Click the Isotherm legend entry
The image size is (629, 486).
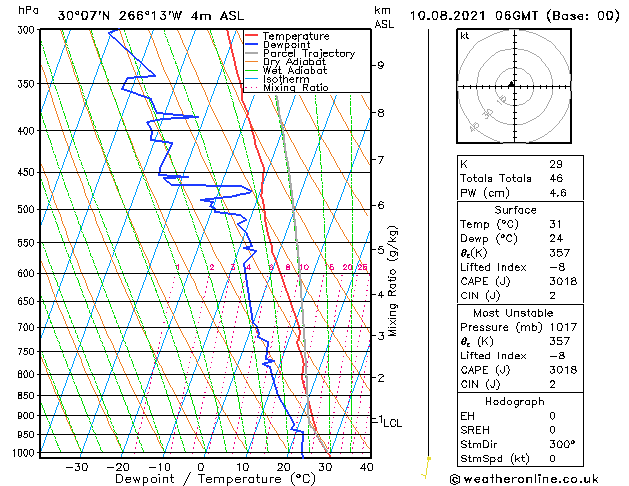pos(277,79)
